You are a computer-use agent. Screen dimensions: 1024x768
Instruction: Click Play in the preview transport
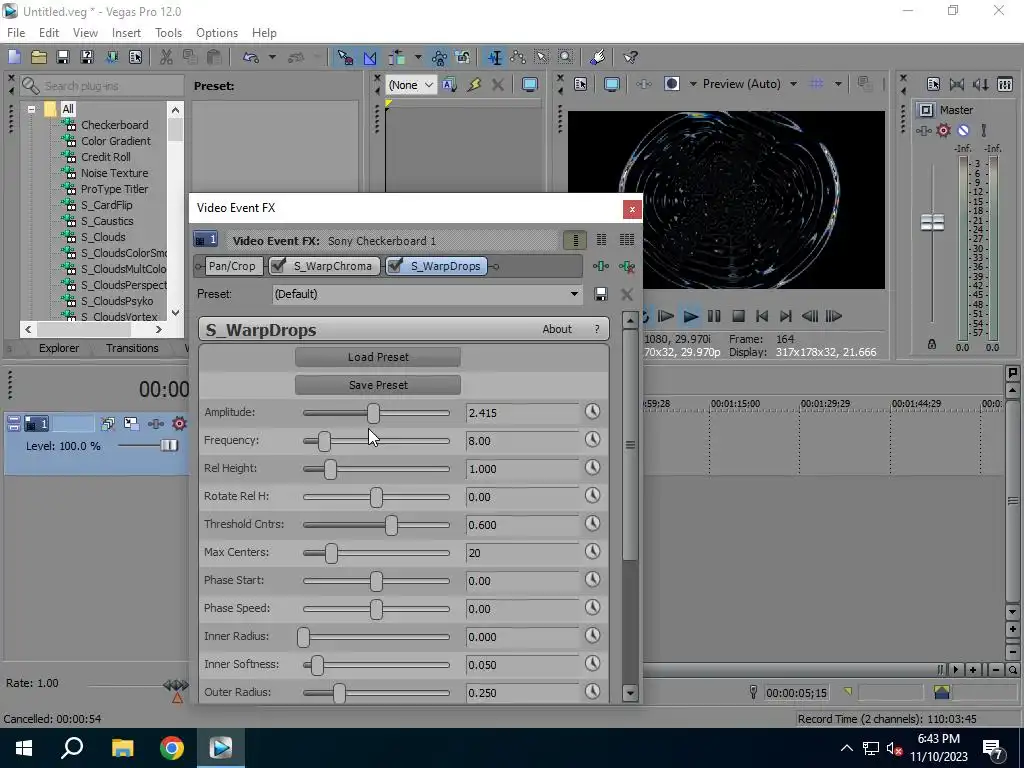(x=690, y=317)
